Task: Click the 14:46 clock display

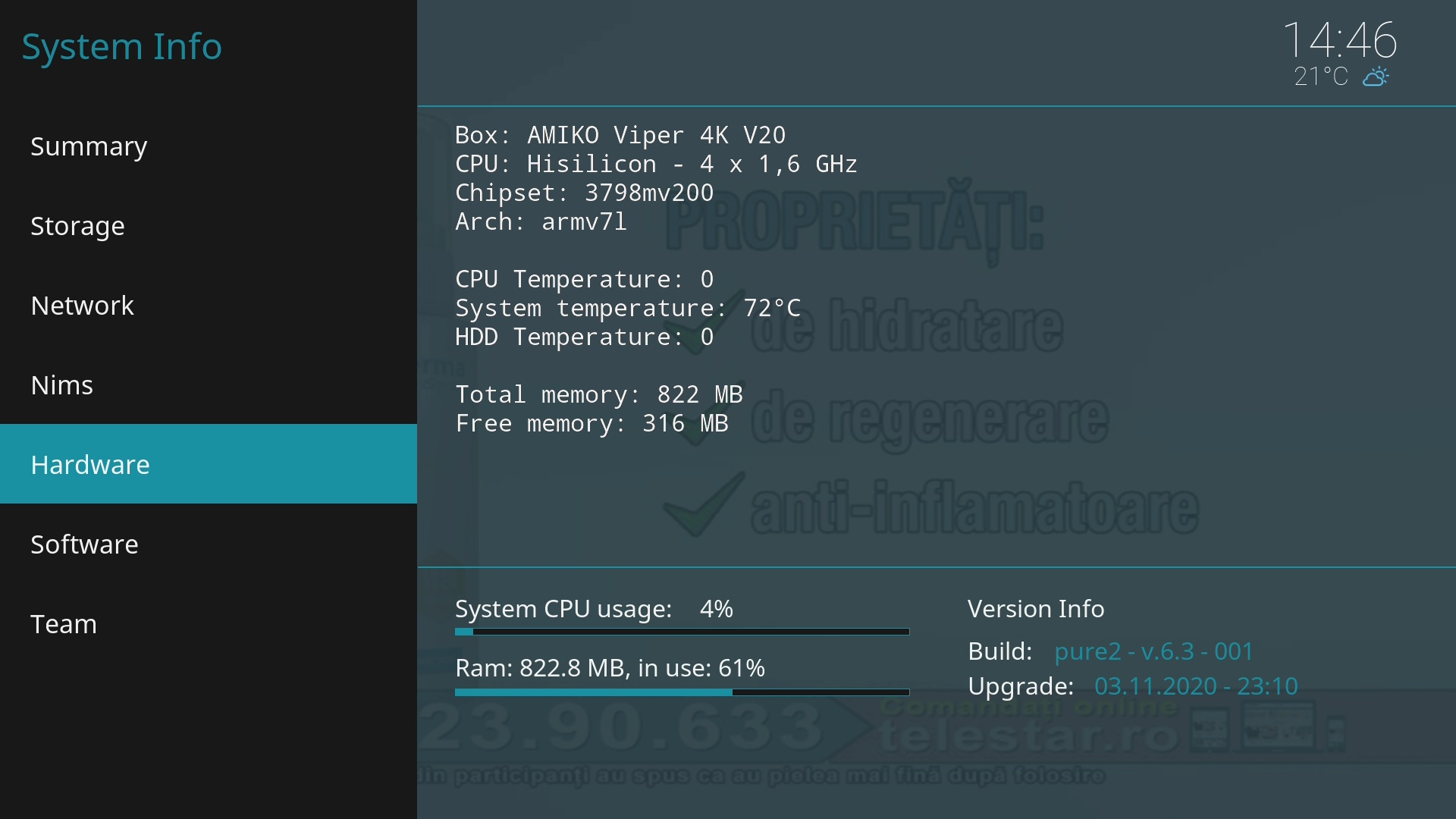Action: coord(1339,39)
